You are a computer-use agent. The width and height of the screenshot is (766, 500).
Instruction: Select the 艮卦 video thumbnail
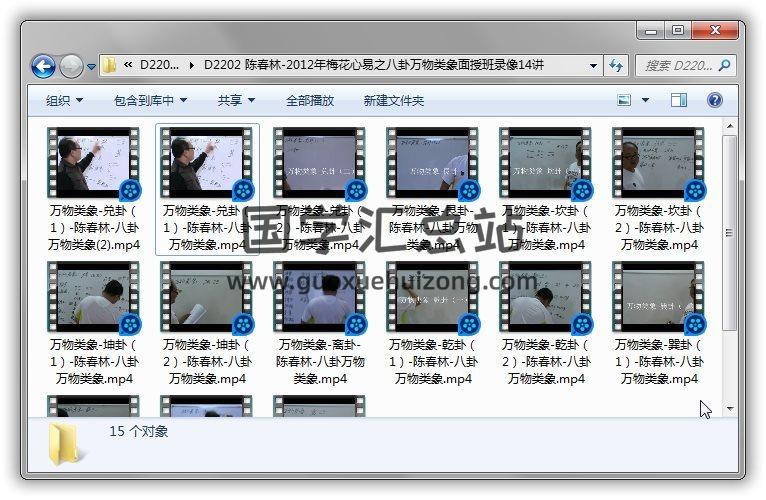[432, 163]
